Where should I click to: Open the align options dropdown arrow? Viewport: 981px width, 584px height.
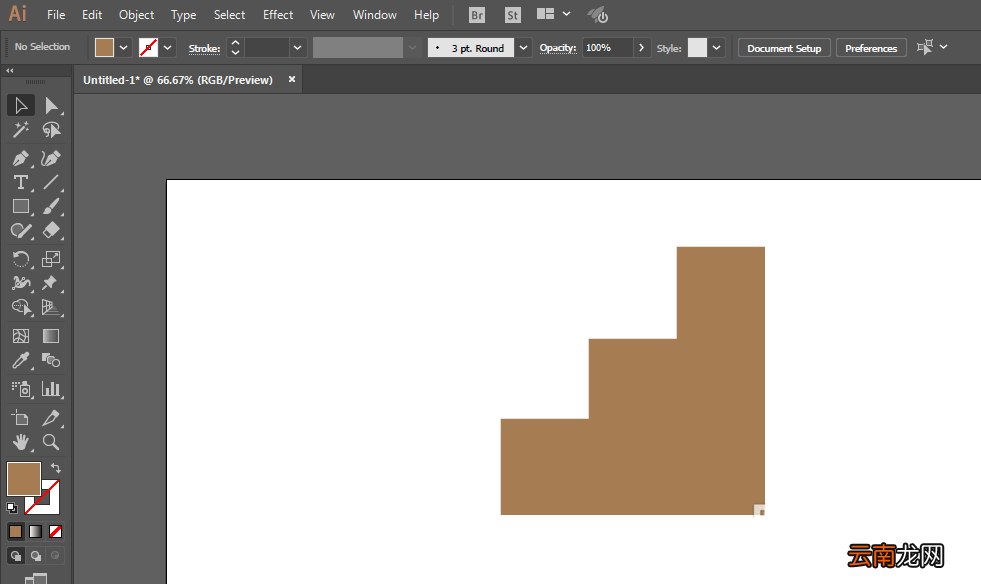tap(943, 47)
